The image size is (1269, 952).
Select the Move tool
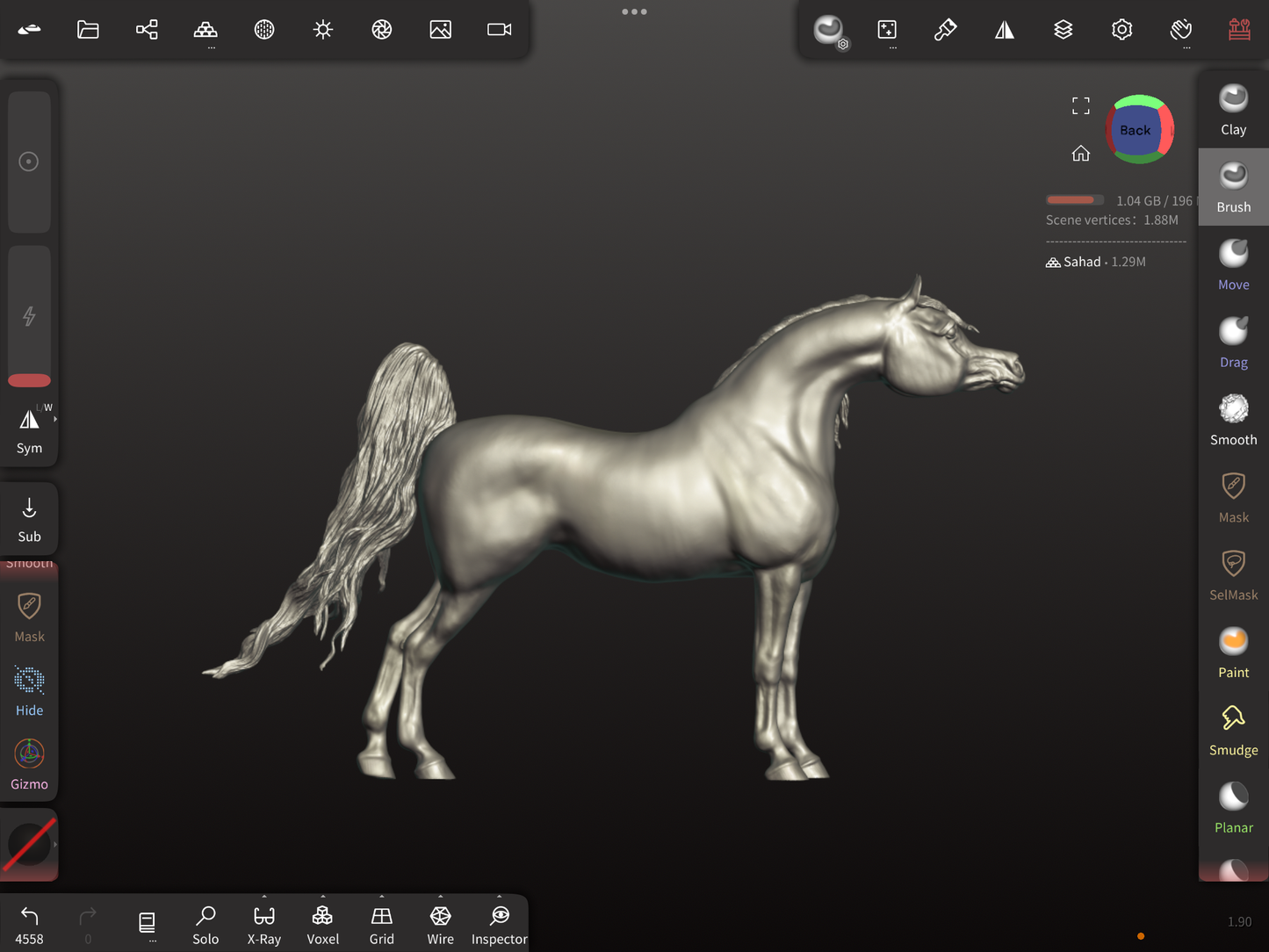[1233, 264]
